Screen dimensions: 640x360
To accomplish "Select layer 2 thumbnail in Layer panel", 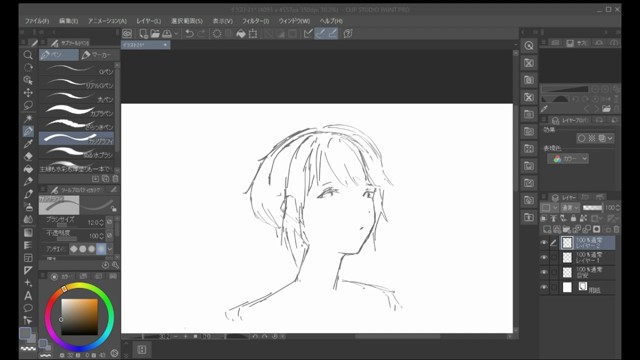I will click(x=567, y=243).
